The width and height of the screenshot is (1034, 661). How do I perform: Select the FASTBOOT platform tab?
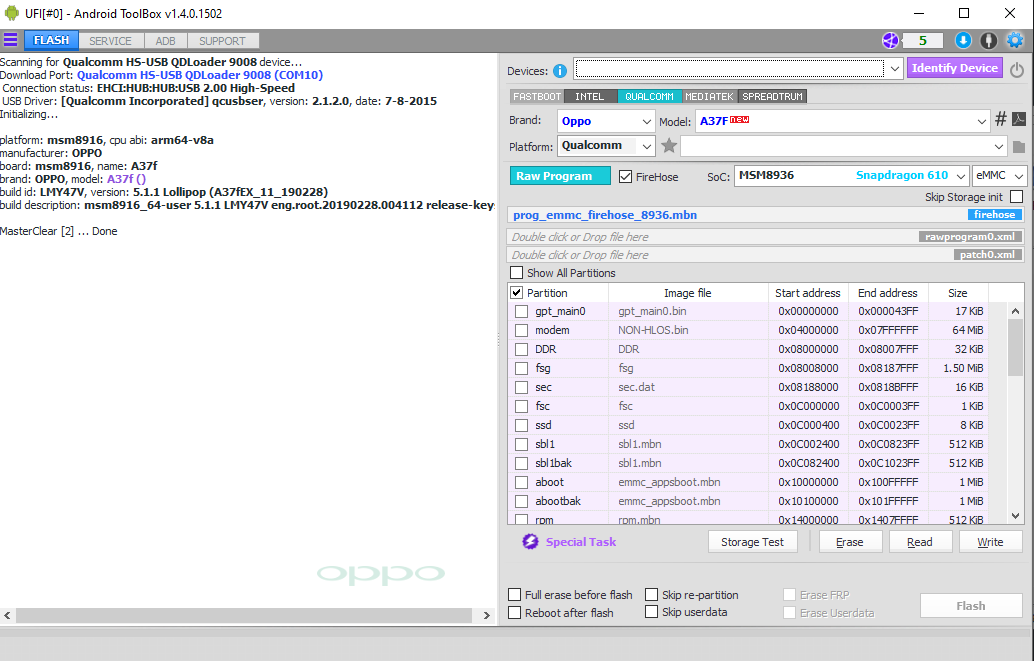click(537, 96)
